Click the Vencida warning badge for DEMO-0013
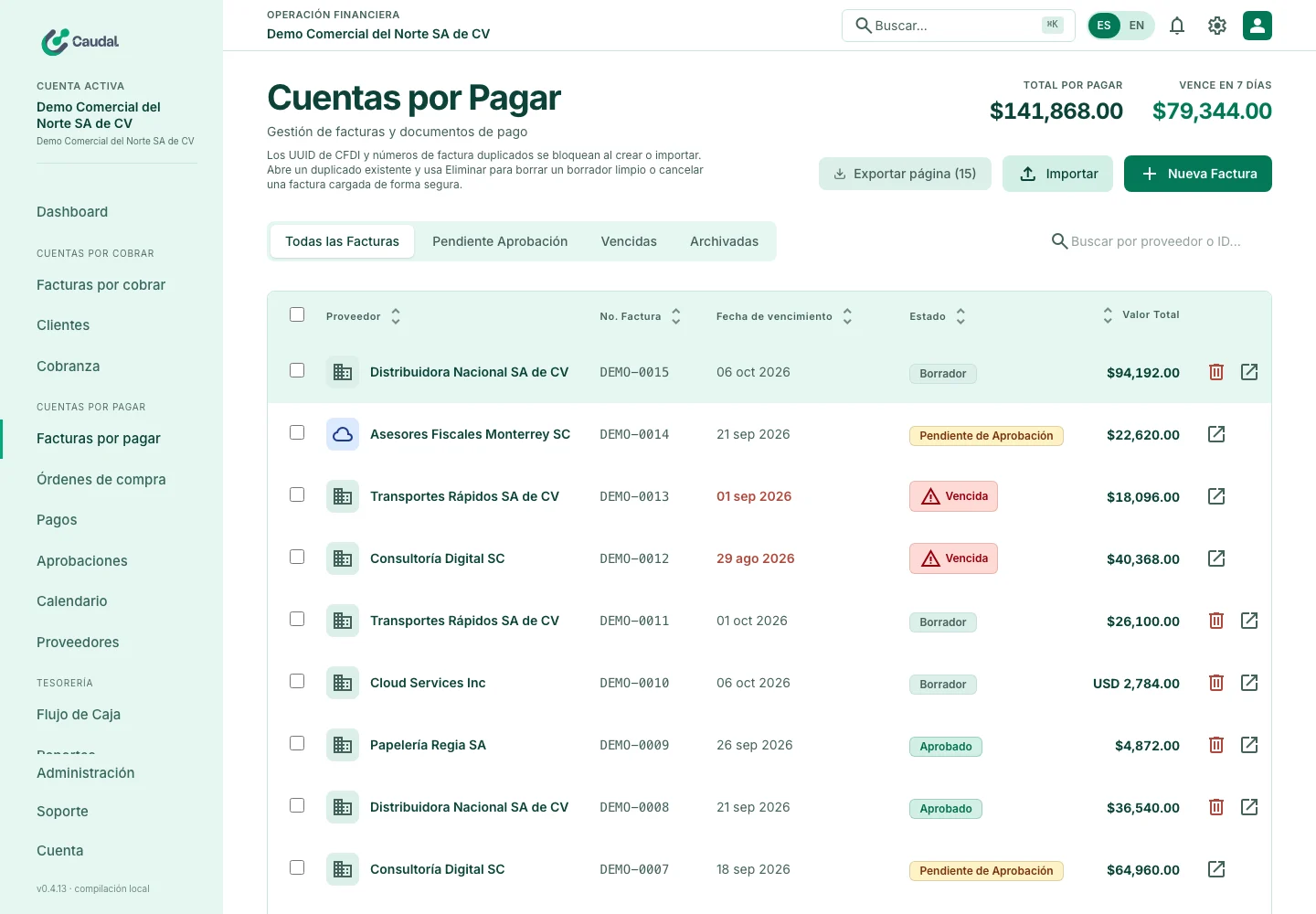Screen dimensions: 1316x914 pos(953,496)
